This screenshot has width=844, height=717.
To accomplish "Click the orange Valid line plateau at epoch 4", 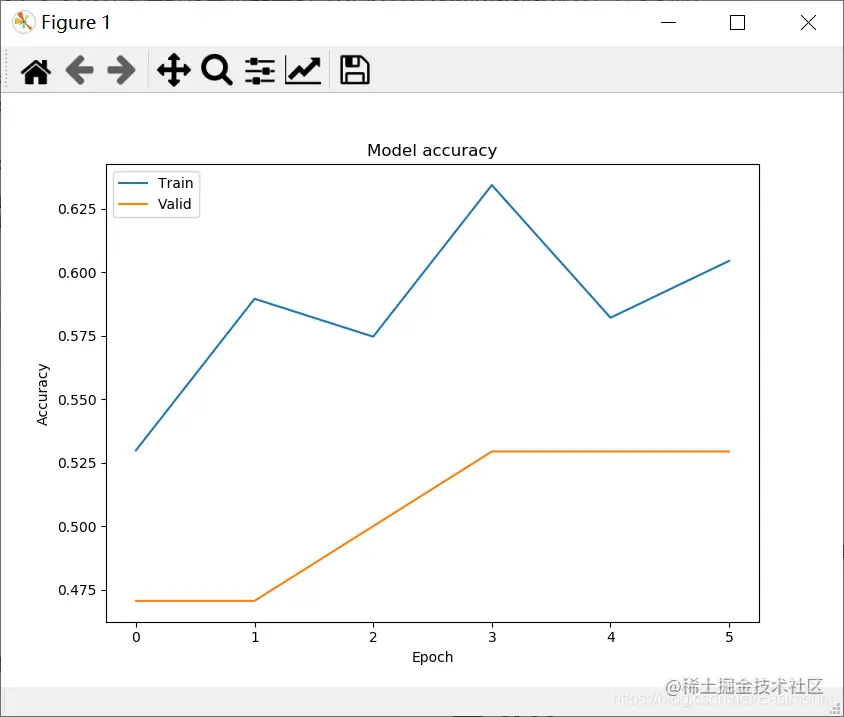I will (x=611, y=451).
